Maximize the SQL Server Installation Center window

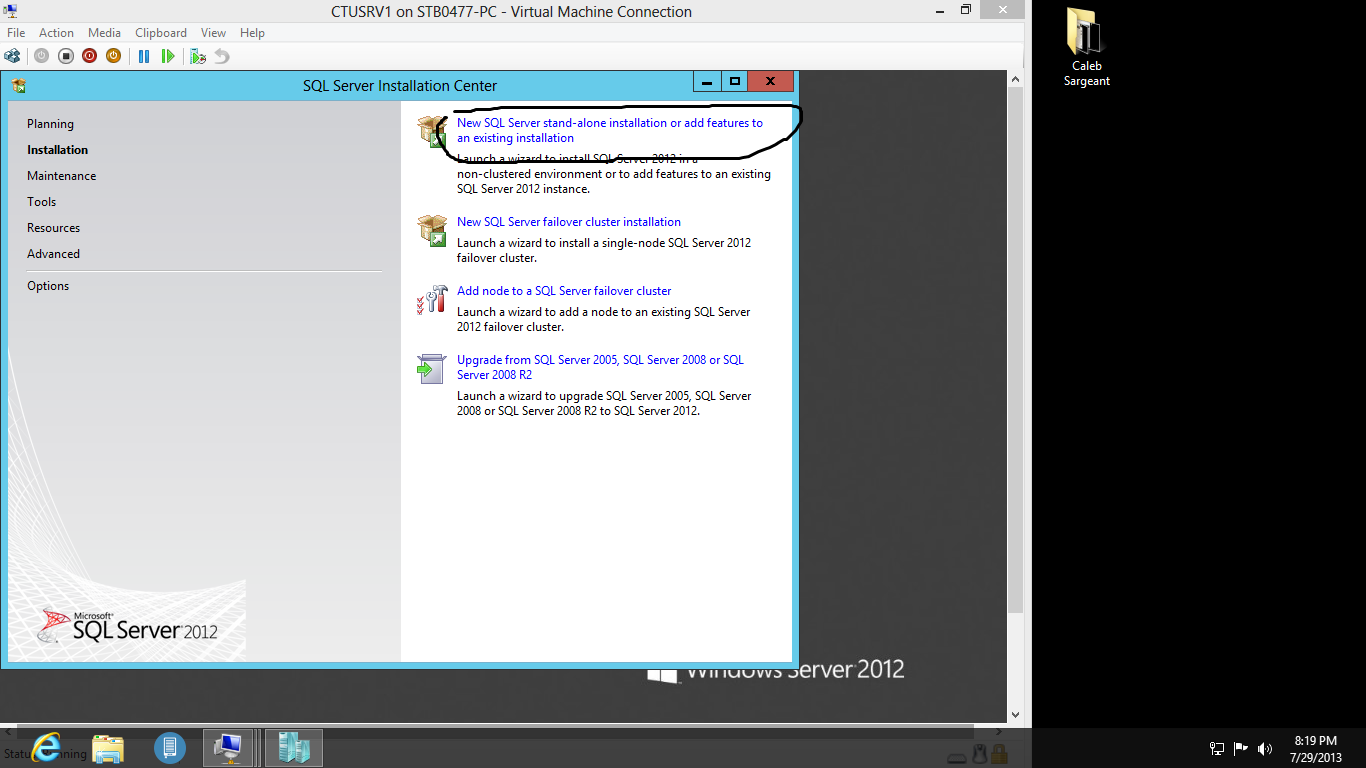point(734,82)
